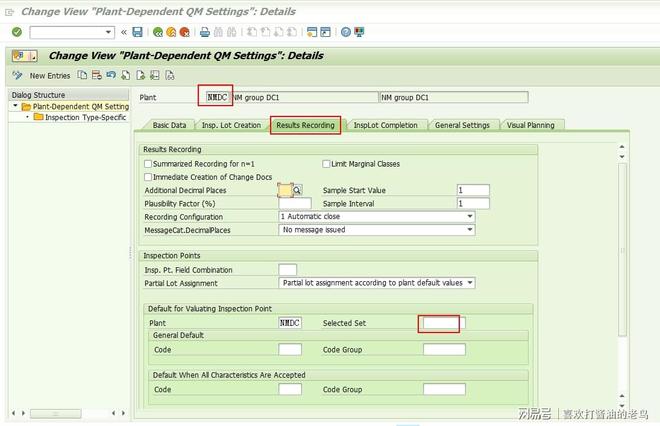Screen dimensions: 660x426
Task: Click the last icon in the application toolbar
Action: pyautogui.click(x=170, y=75)
